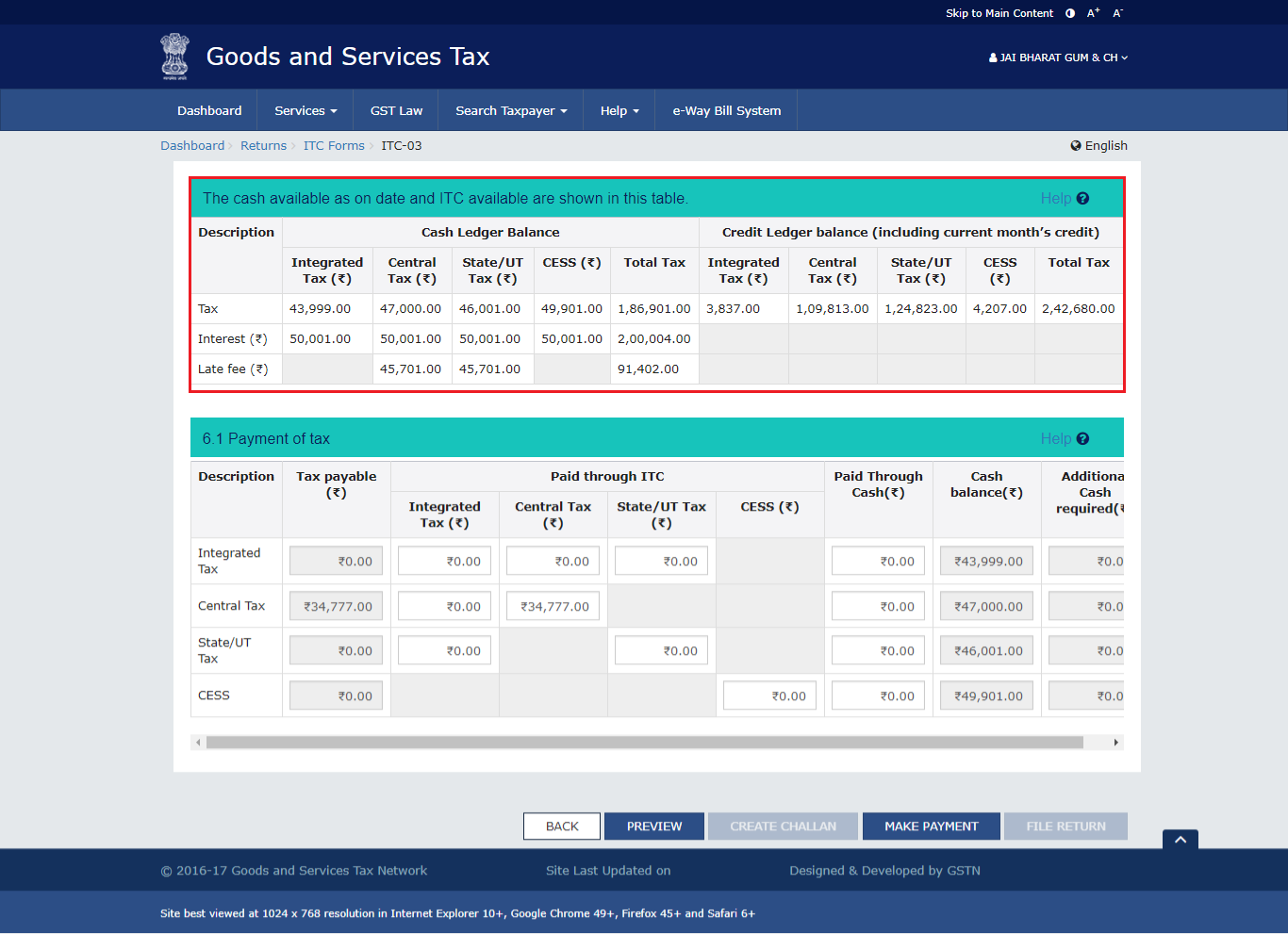Viewport: 1288px width, 934px height.
Task: Click Goods and Services Tax title
Action: click(x=348, y=57)
